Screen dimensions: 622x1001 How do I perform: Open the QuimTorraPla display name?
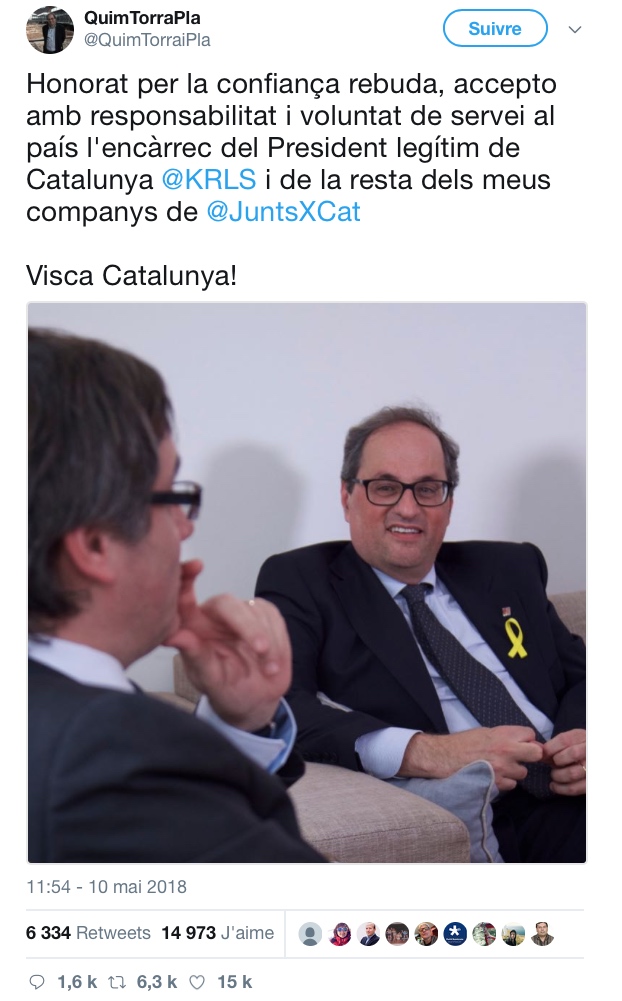click(x=142, y=17)
